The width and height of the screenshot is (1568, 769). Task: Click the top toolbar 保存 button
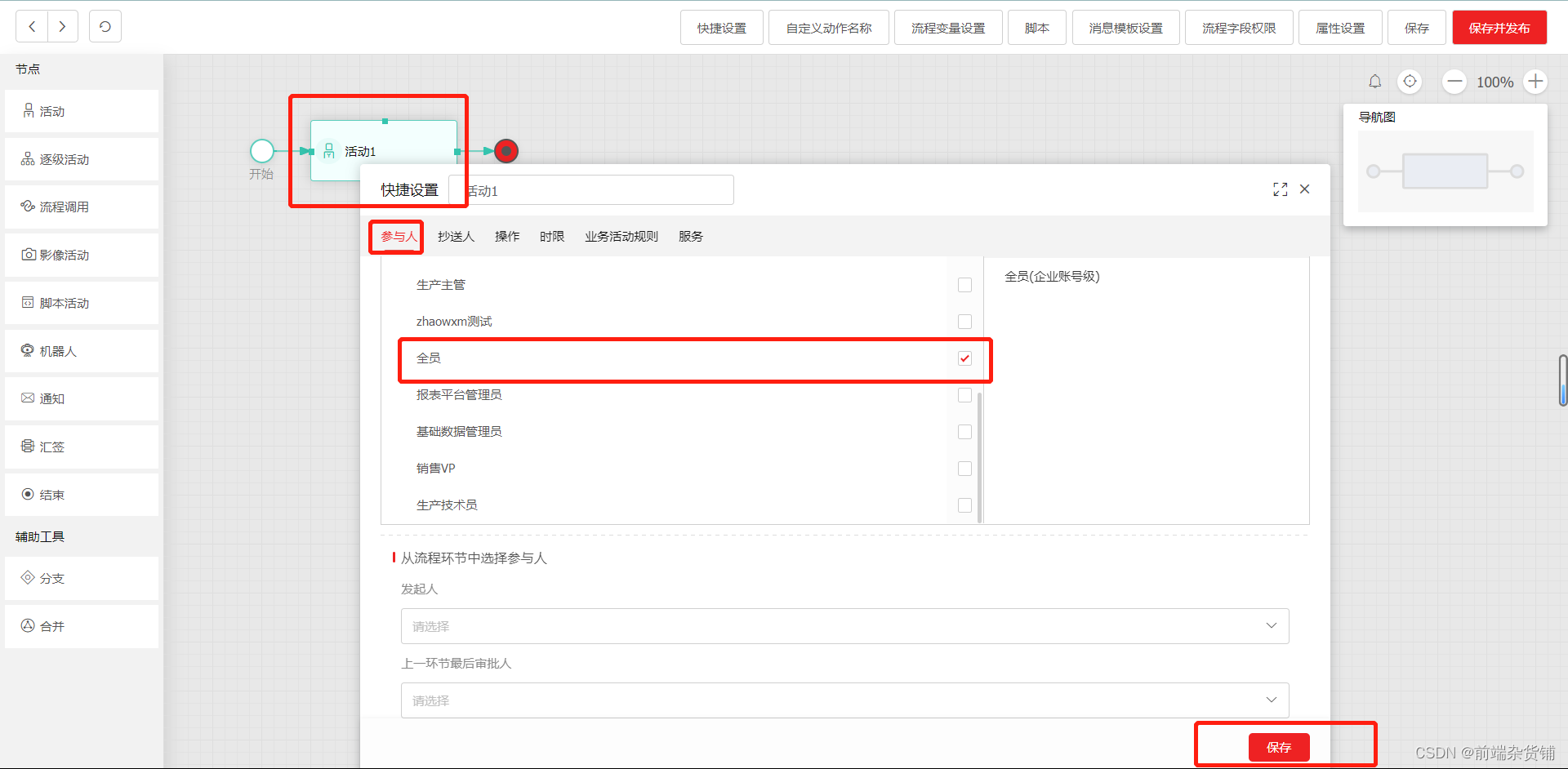click(1417, 28)
